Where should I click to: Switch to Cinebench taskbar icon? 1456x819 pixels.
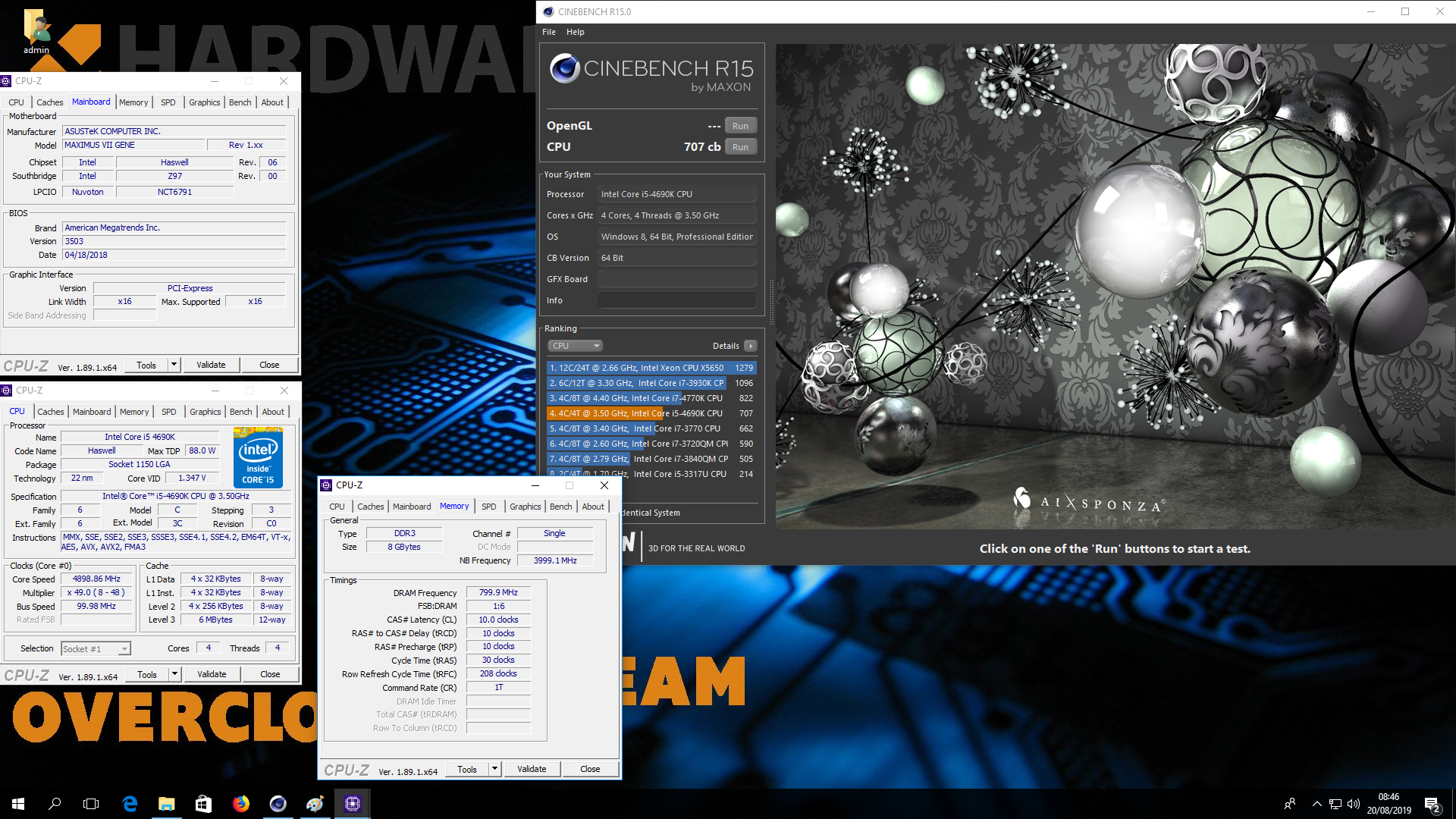point(278,804)
